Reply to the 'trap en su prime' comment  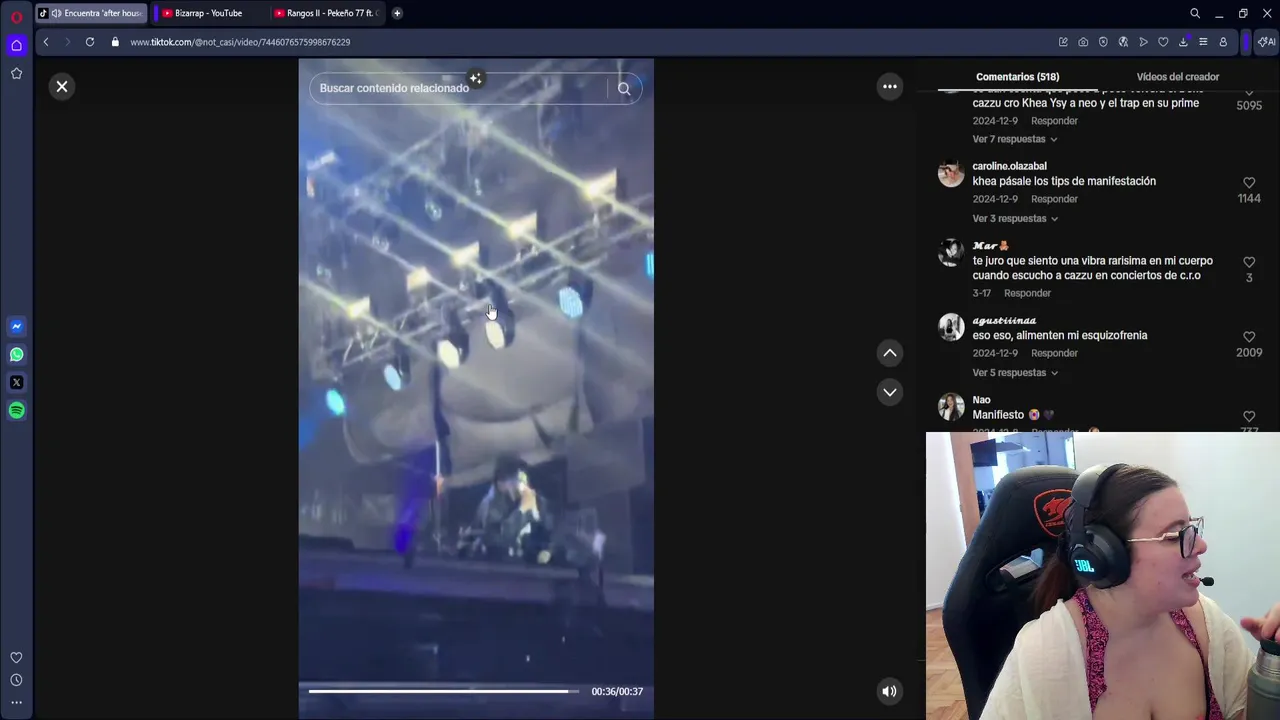[1054, 121]
